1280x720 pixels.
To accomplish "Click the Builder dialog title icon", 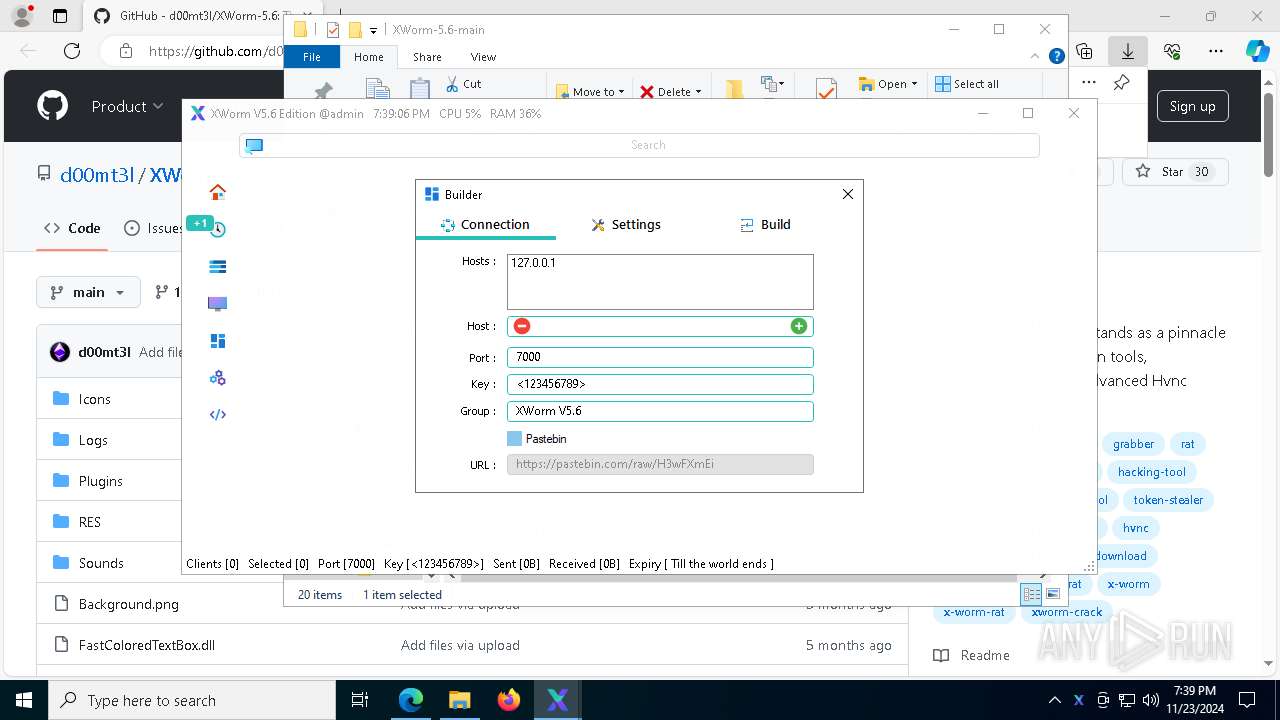I will coord(432,194).
